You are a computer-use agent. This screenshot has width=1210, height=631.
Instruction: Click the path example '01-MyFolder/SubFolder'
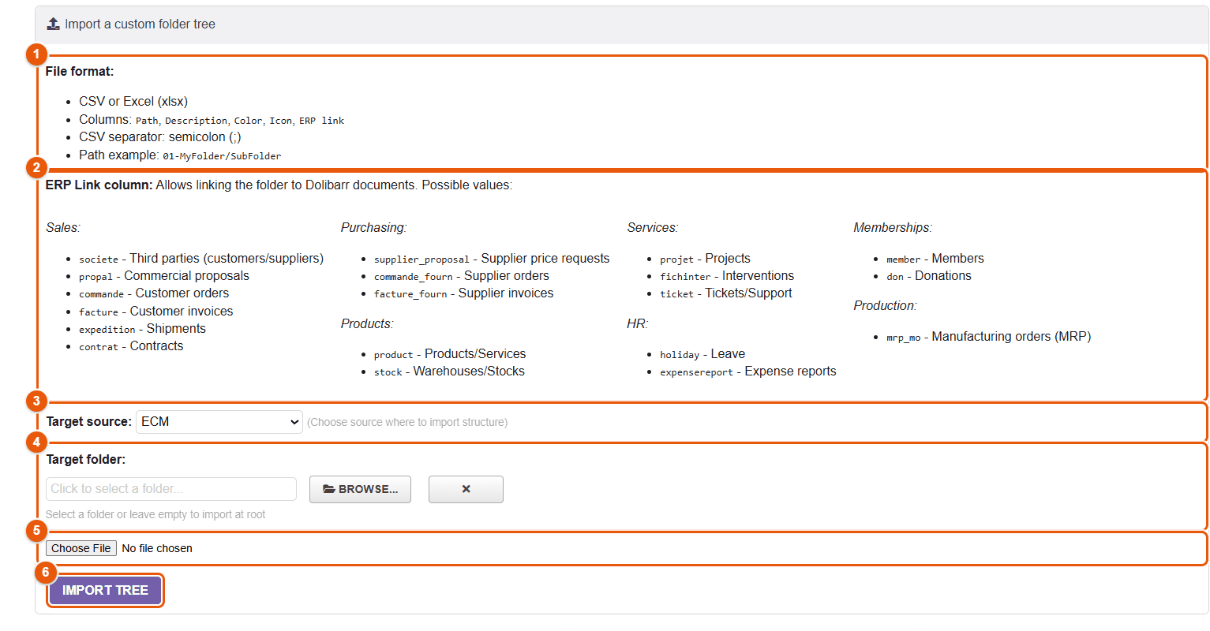pyautogui.click(x=222, y=156)
